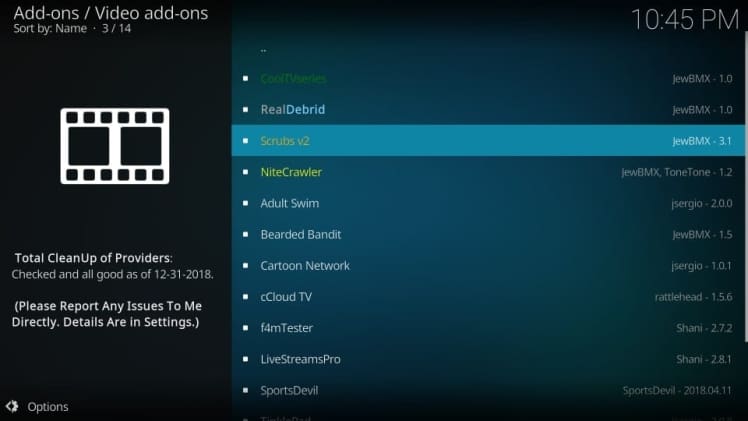The image size is (748, 421).
Task: Open the Options menu label
Action: coord(48,407)
